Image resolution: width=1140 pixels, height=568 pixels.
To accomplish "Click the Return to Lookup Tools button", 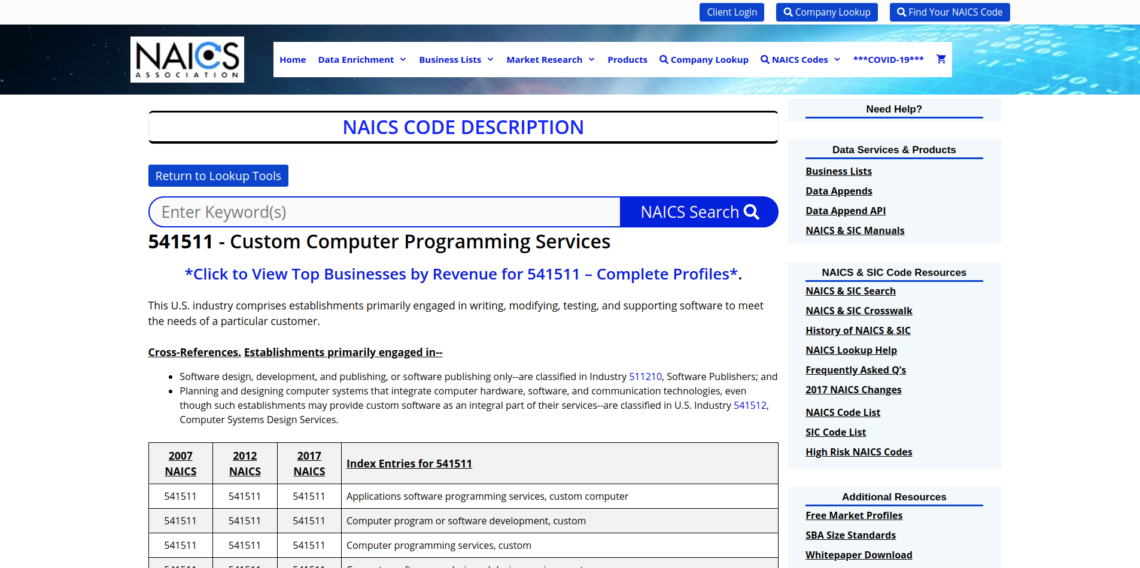I will point(218,176).
